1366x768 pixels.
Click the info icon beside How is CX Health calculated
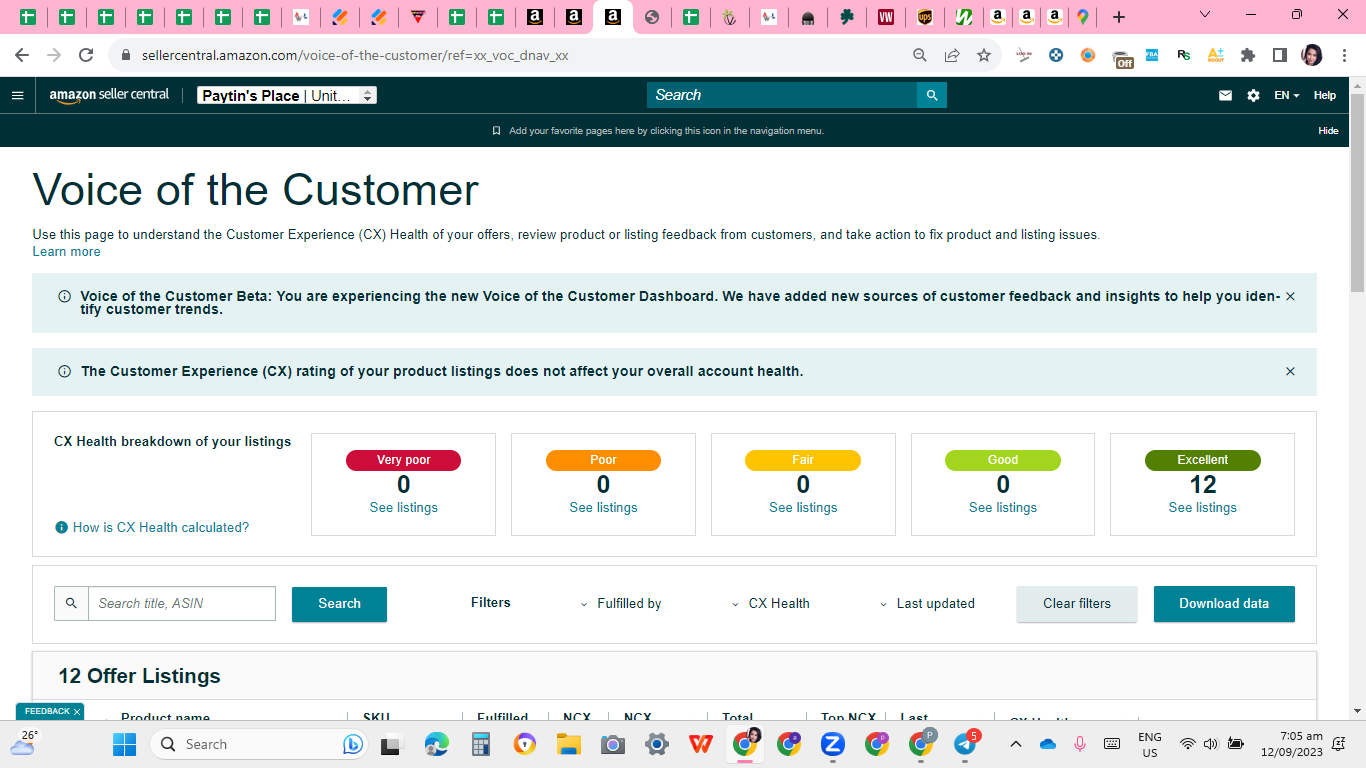point(62,527)
